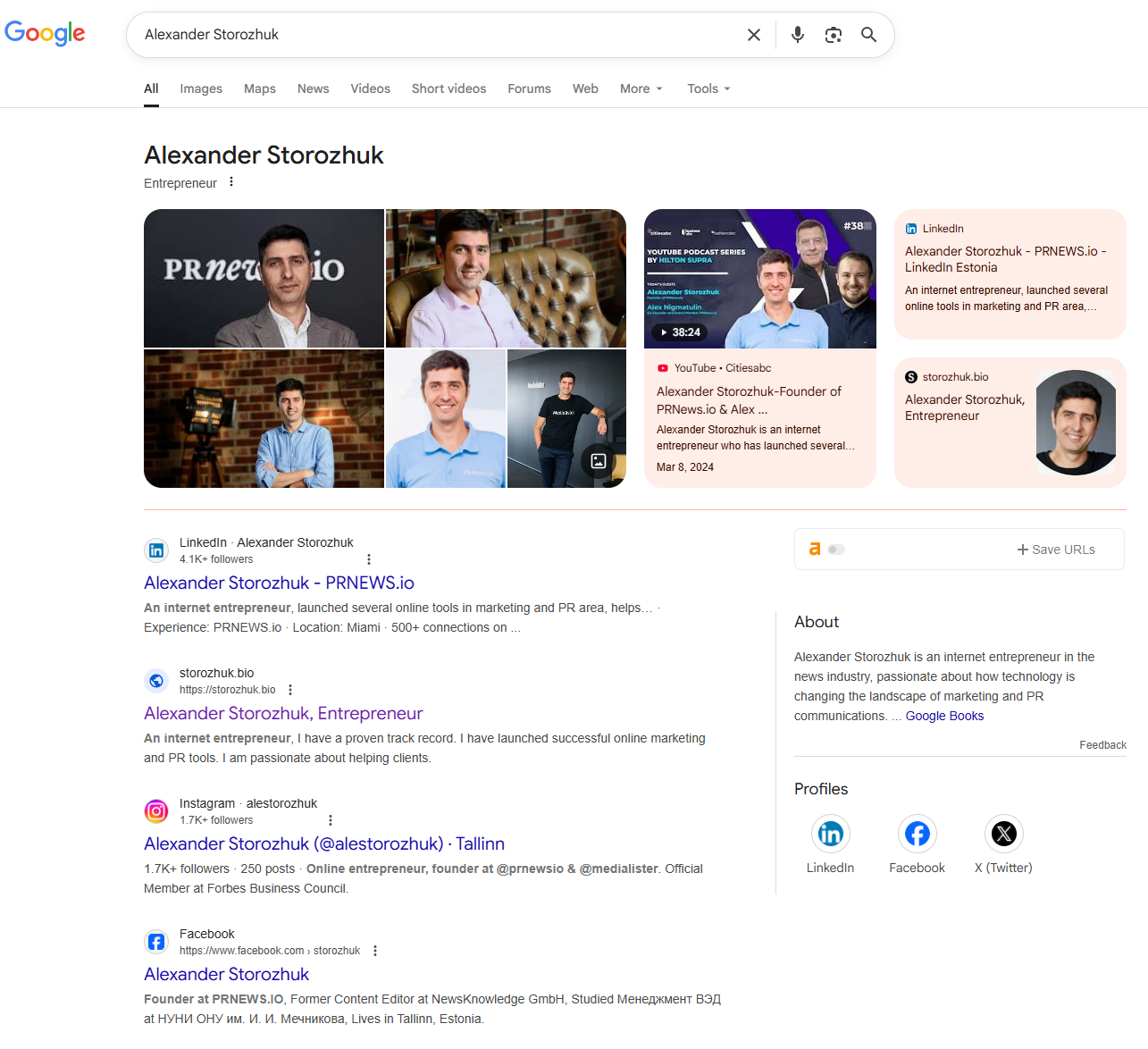Open search by image camera icon
The height and width of the screenshot is (1049, 1148).
click(x=834, y=35)
